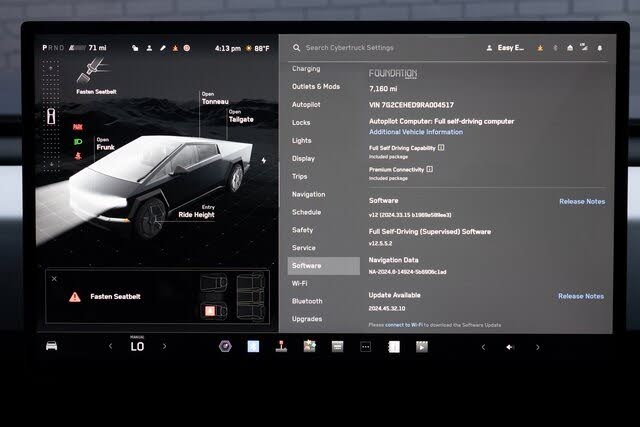This screenshot has height=427, width=640.
Task: Open the Charging settings menu
Action: coord(306,69)
